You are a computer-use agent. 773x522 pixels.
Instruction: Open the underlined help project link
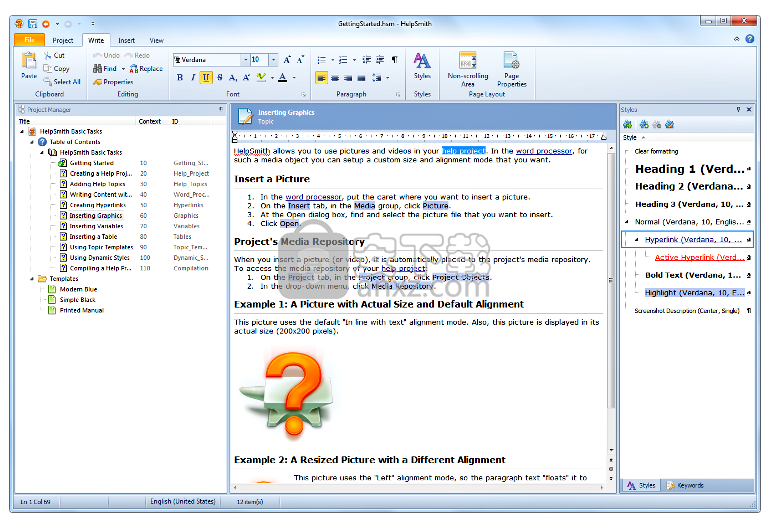403,269
